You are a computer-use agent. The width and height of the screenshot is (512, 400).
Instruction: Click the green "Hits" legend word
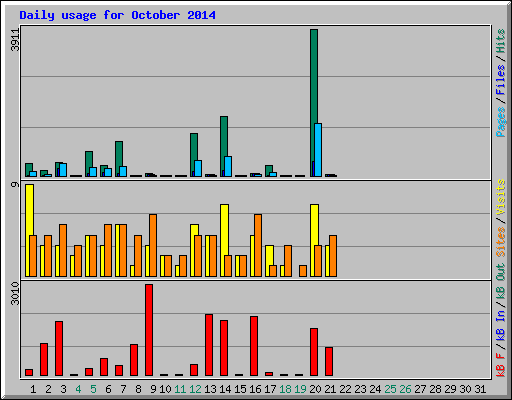[500, 41]
